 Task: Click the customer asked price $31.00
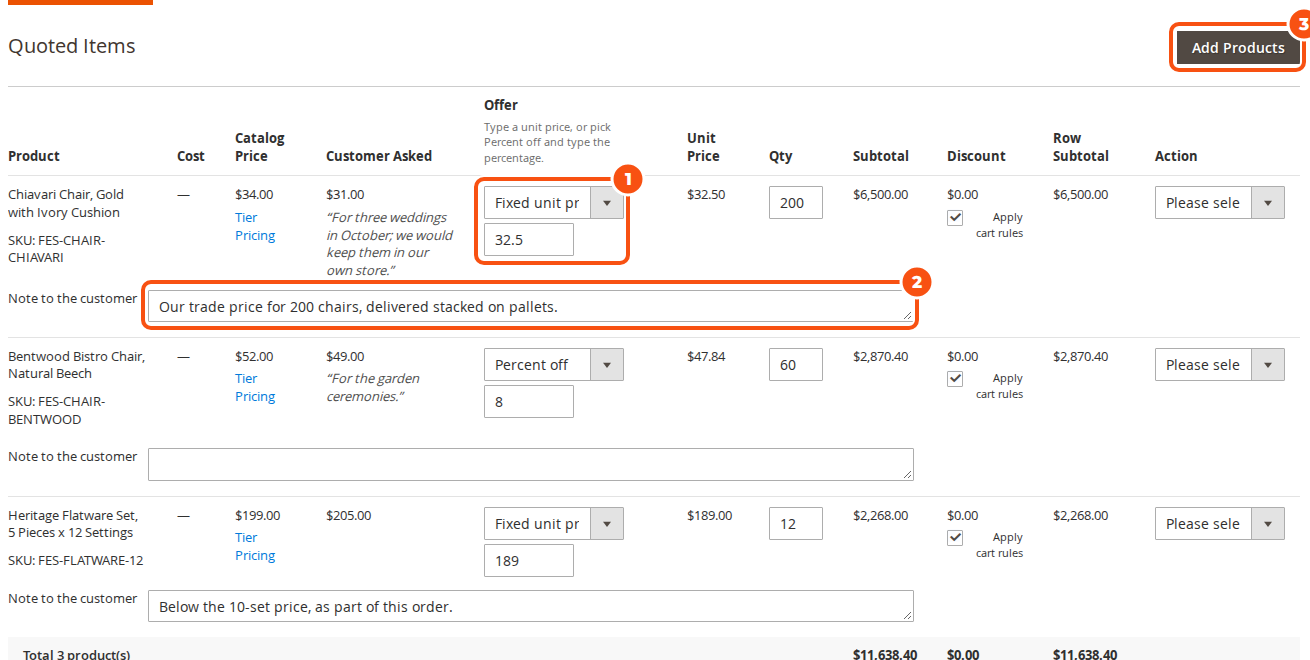(x=345, y=195)
